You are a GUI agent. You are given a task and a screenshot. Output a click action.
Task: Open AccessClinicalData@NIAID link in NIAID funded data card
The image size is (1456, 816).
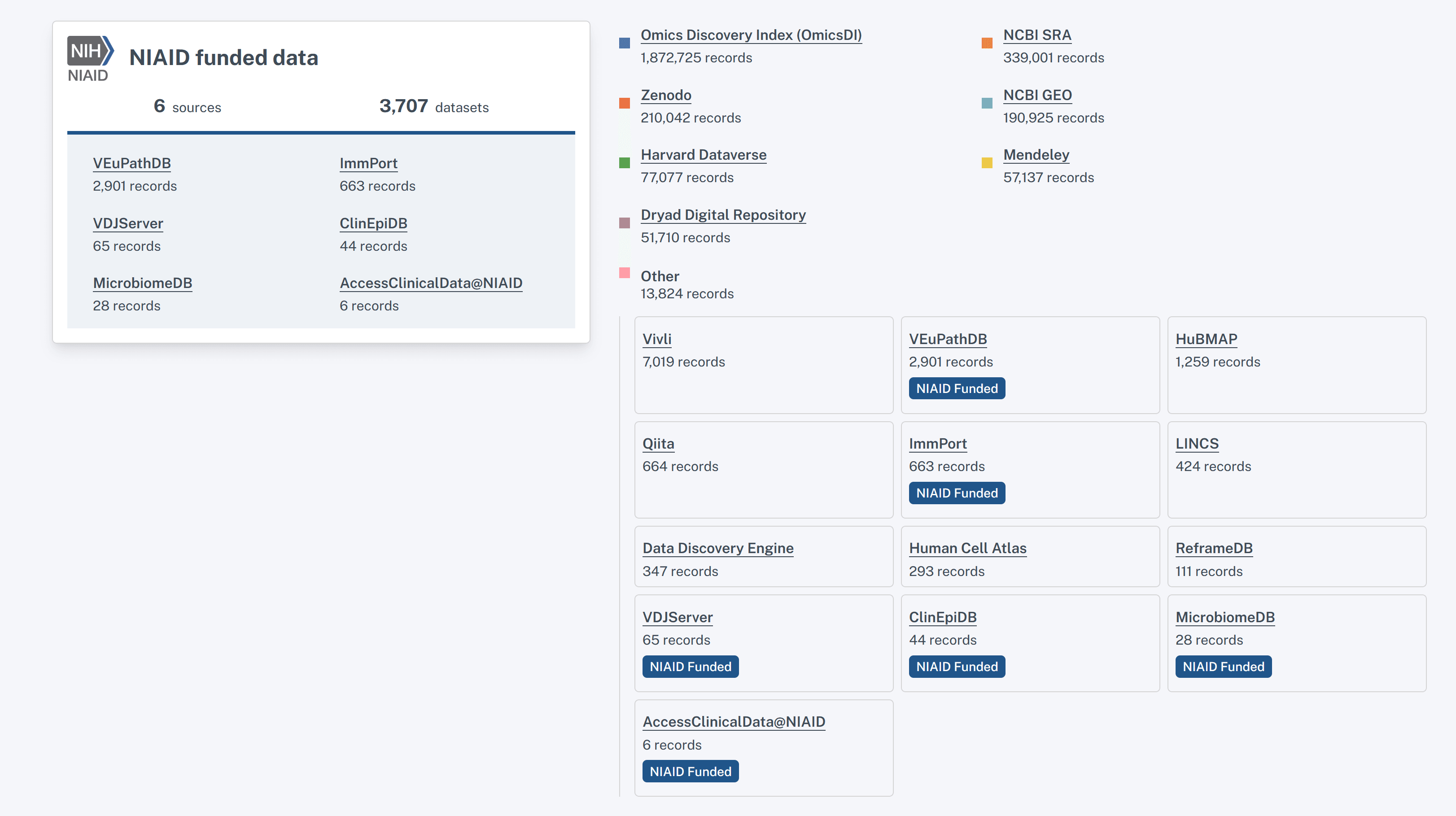click(x=431, y=283)
